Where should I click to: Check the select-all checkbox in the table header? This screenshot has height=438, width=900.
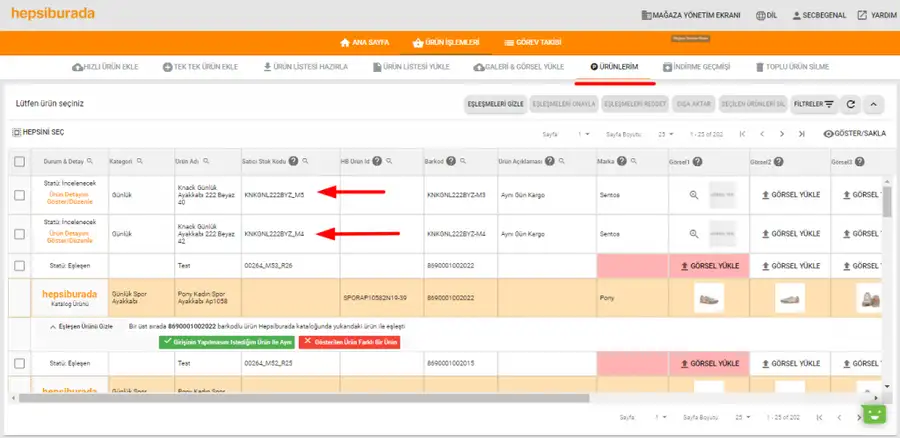click(x=20, y=162)
